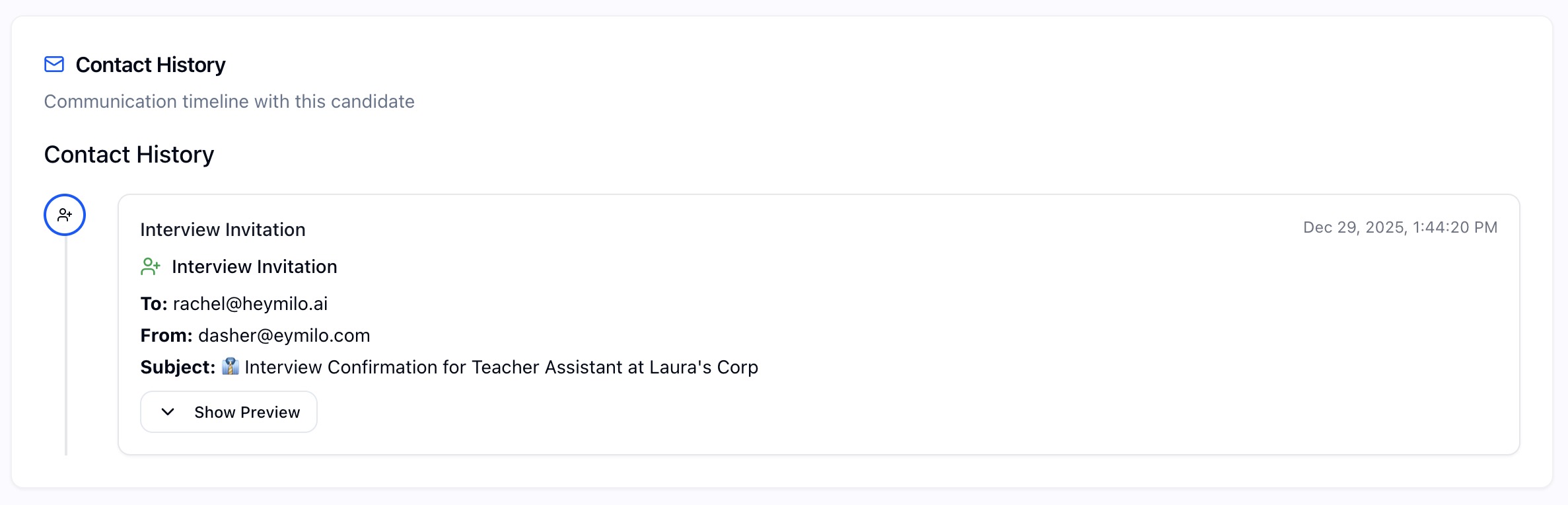Click the circled add-user timeline marker
1568x505 pixels.
tap(65, 215)
